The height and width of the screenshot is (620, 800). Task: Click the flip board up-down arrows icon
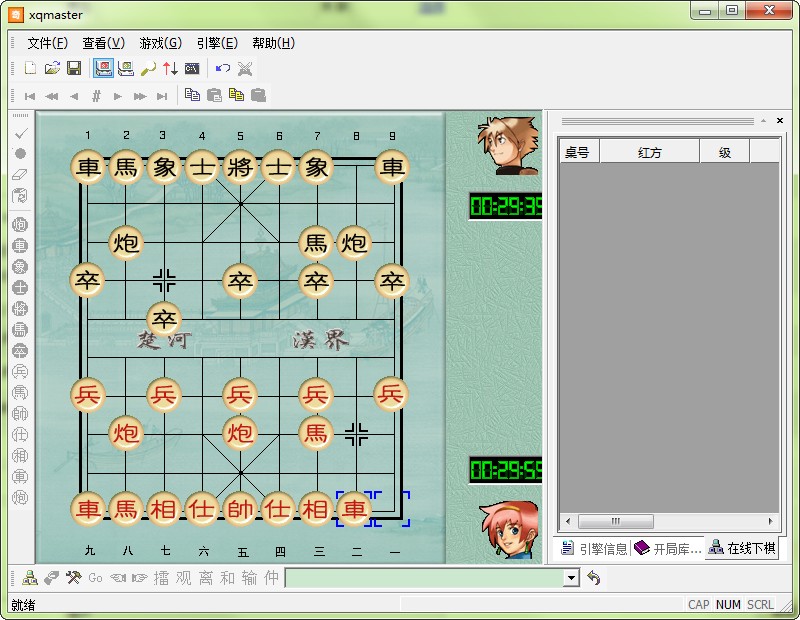click(170, 68)
